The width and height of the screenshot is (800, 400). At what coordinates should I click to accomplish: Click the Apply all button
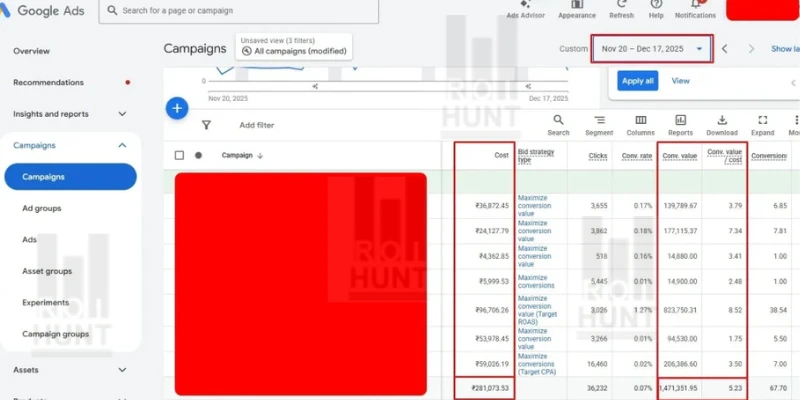point(638,81)
